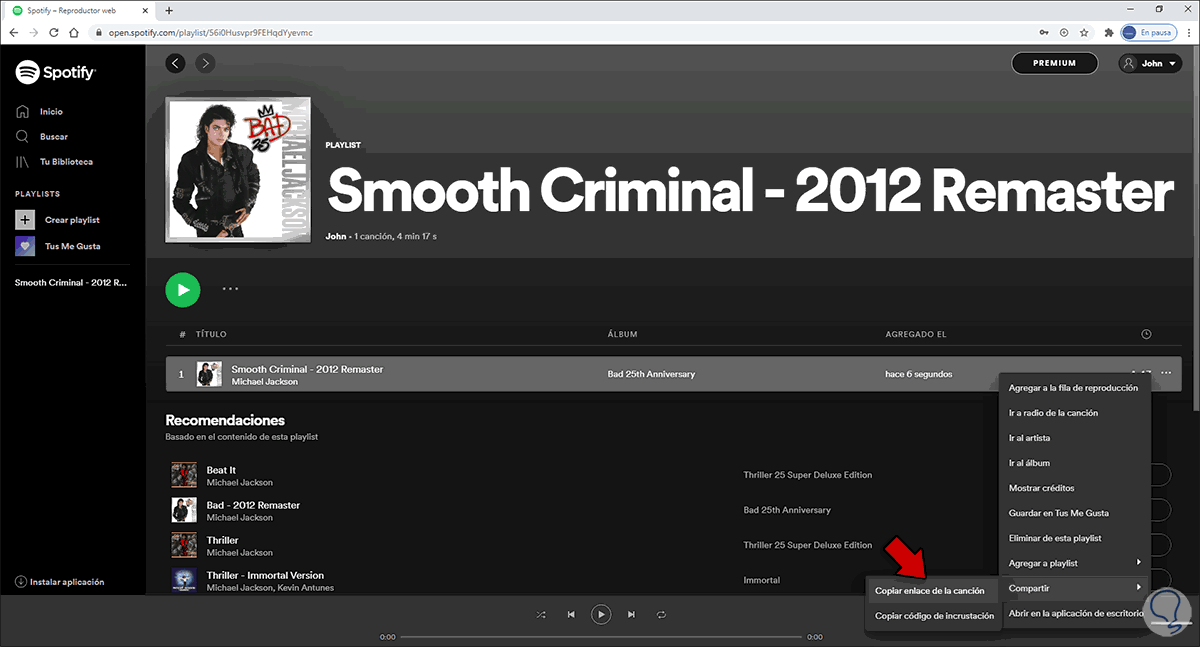Screen dimensions: 1200x647
Task: Click the browser address bar
Action: coord(560,32)
